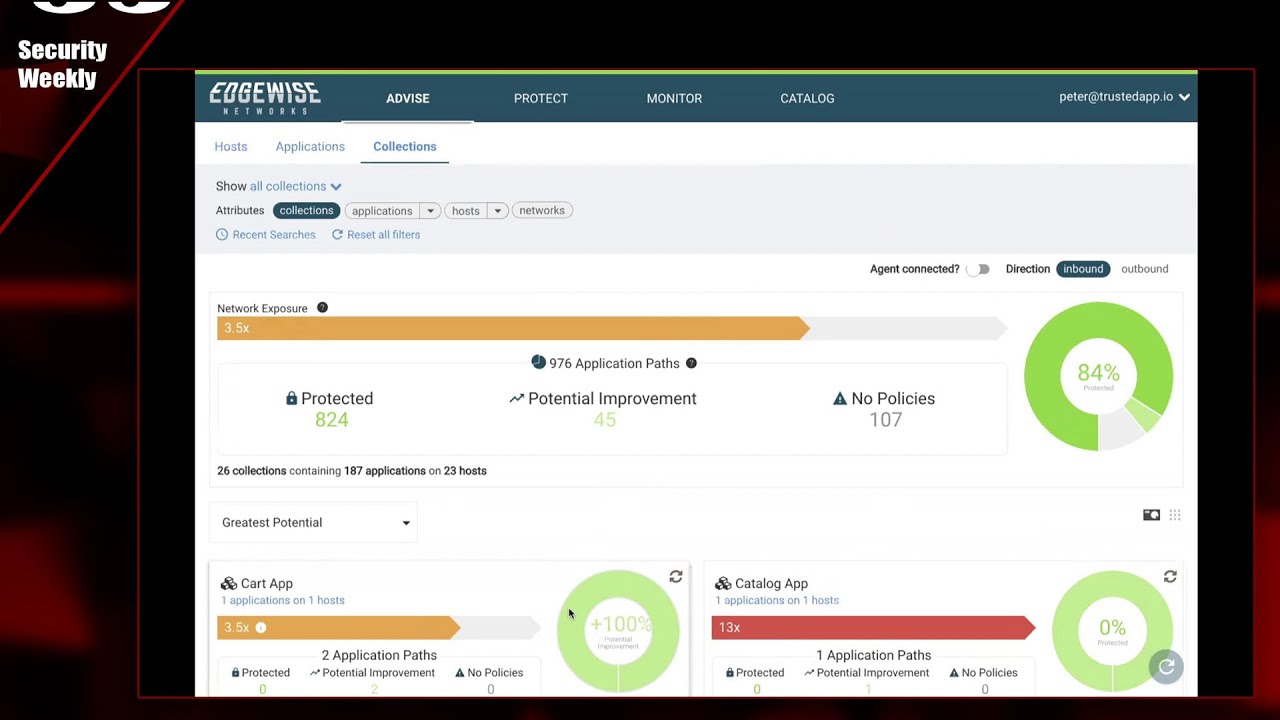Open the CATALOG menu
This screenshot has width=1280, height=720.
pos(807,98)
